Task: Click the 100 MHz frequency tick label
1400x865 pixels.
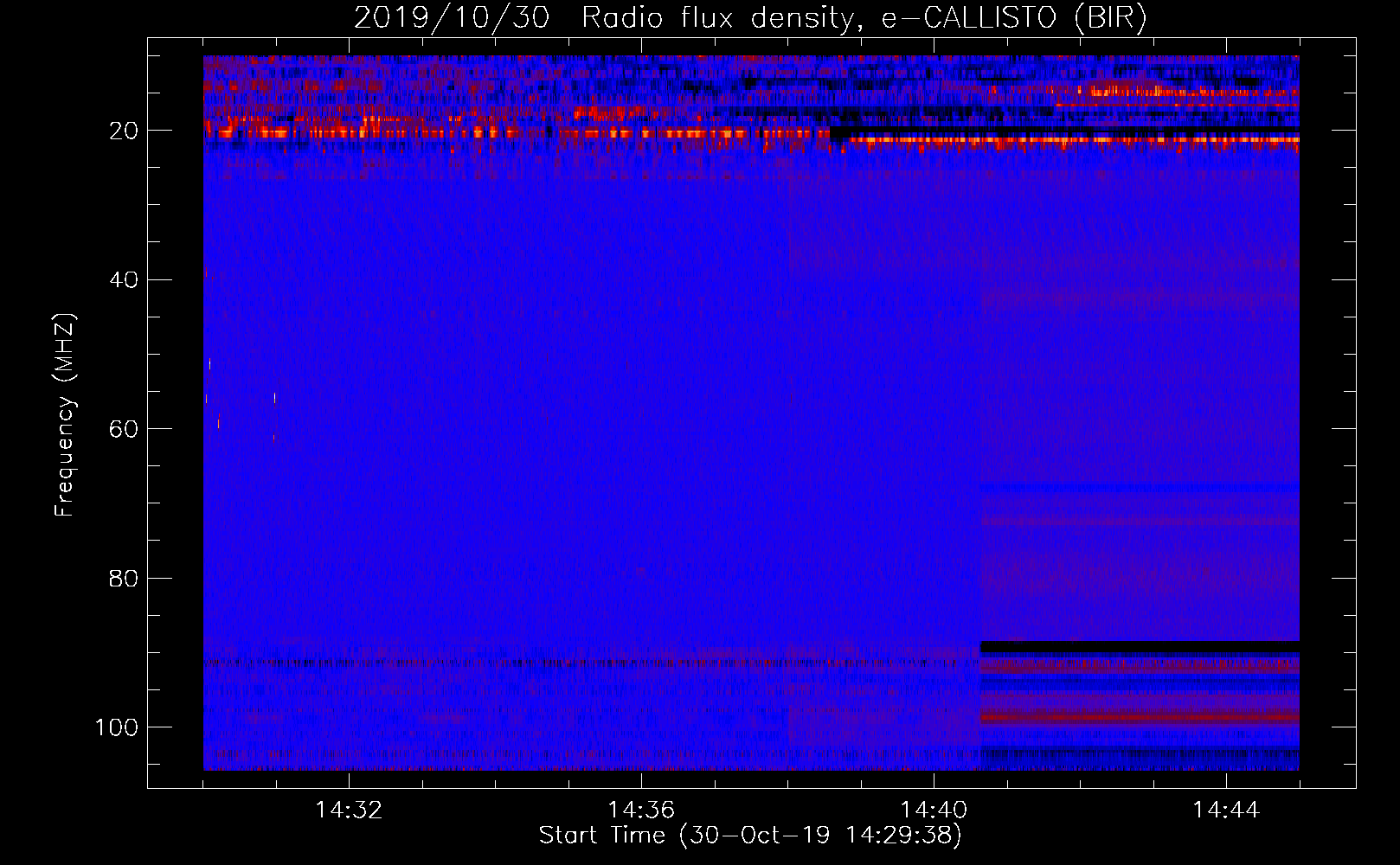Action: point(117,727)
